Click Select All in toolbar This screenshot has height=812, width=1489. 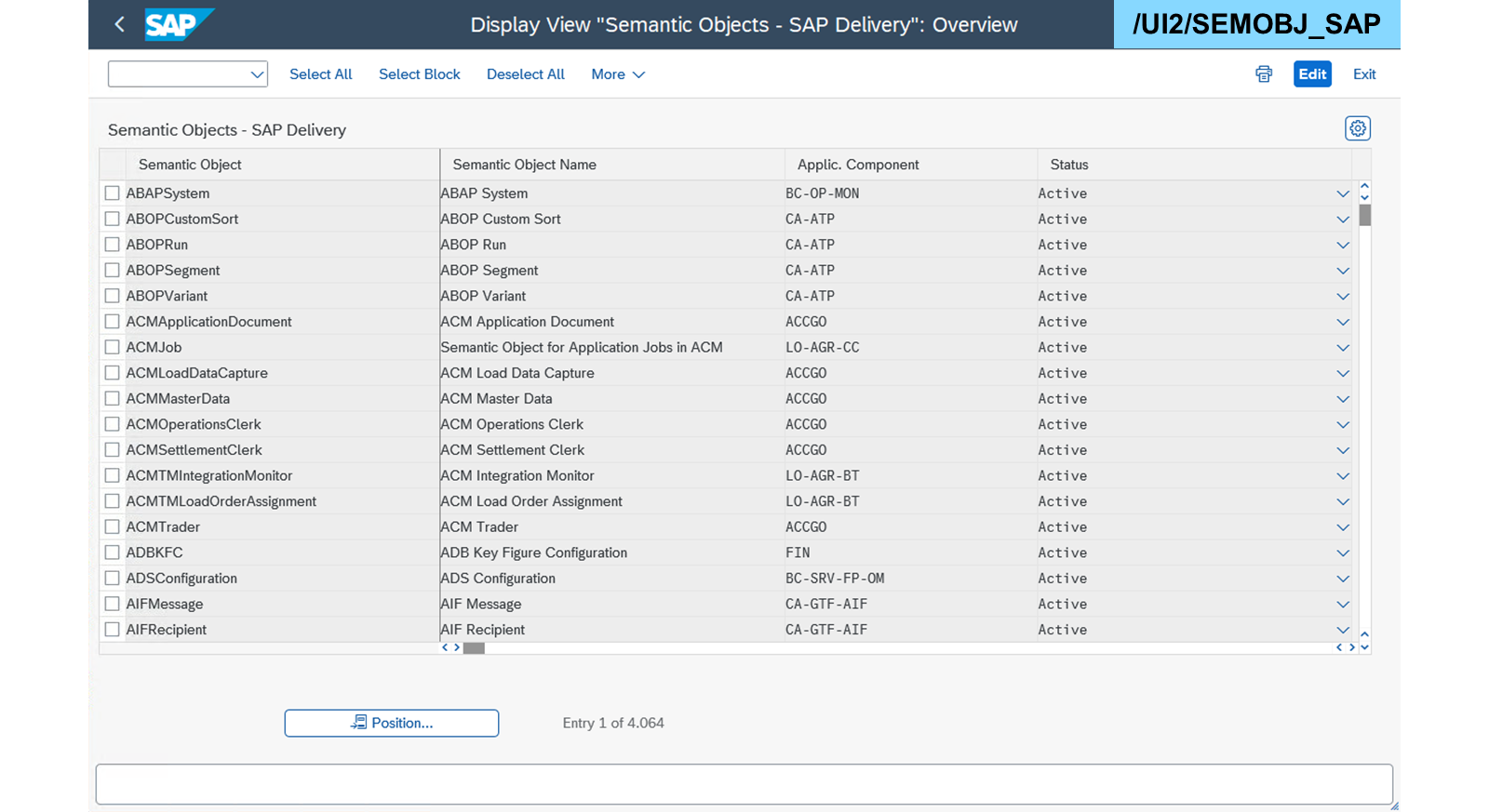320,74
